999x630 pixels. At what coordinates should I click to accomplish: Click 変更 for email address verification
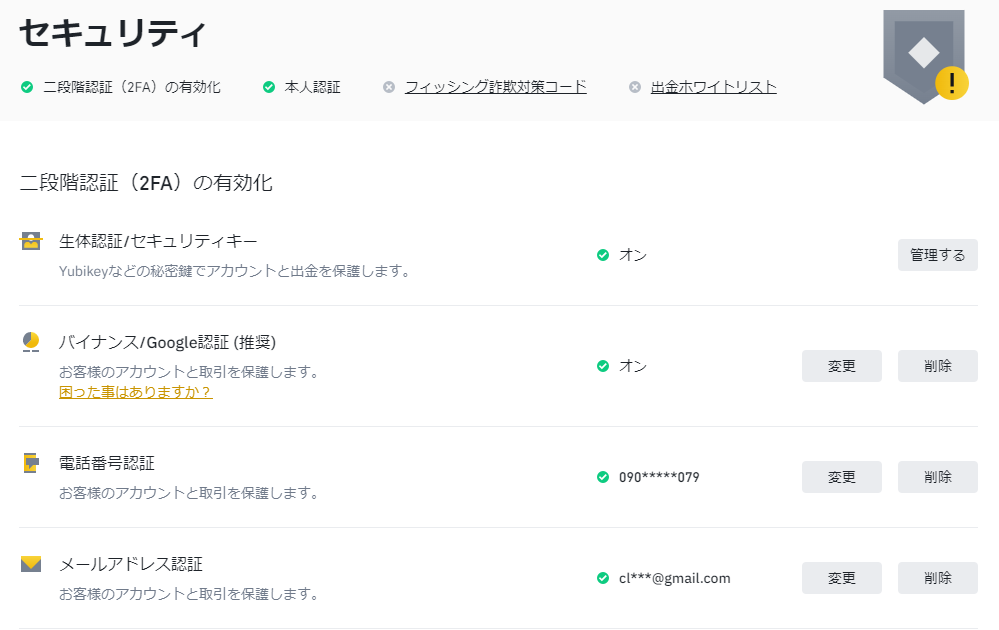842,578
